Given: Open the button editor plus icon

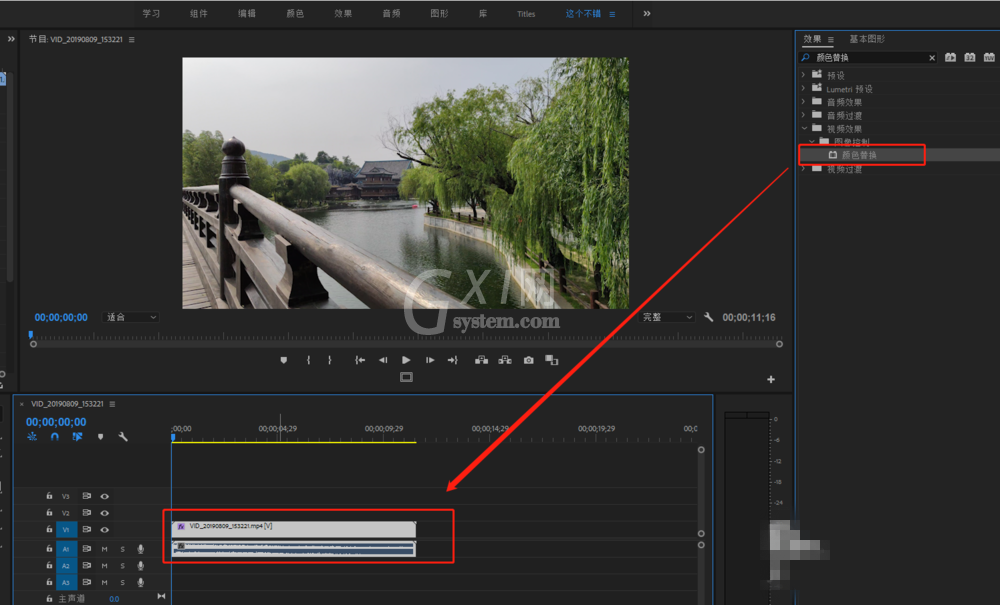Looking at the screenshot, I should pyautogui.click(x=770, y=379).
